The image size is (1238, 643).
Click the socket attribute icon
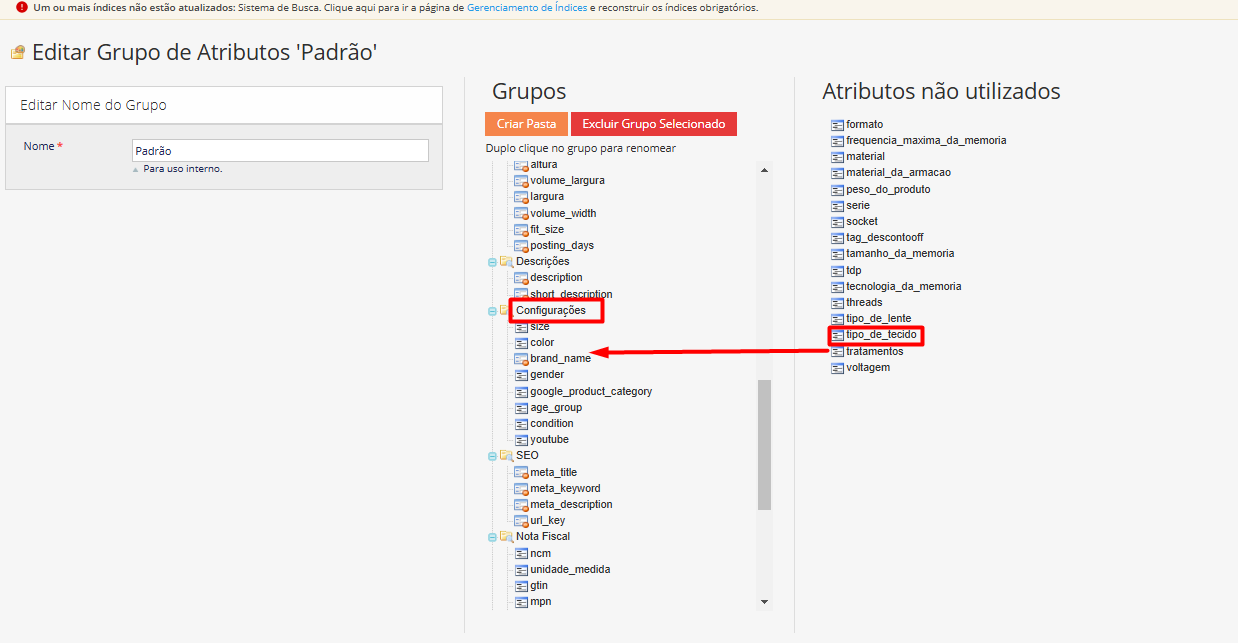coord(837,222)
